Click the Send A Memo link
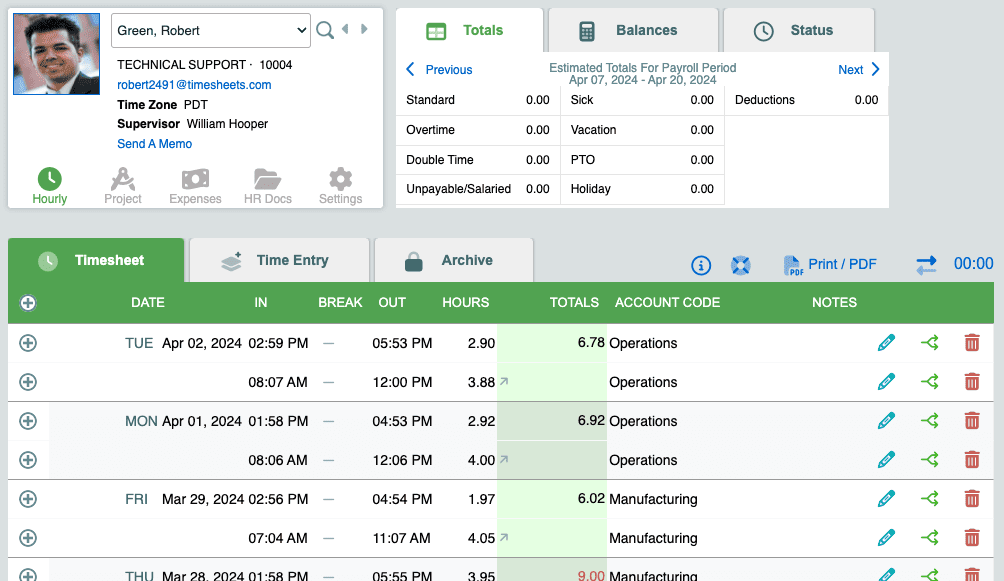 click(x=154, y=143)
